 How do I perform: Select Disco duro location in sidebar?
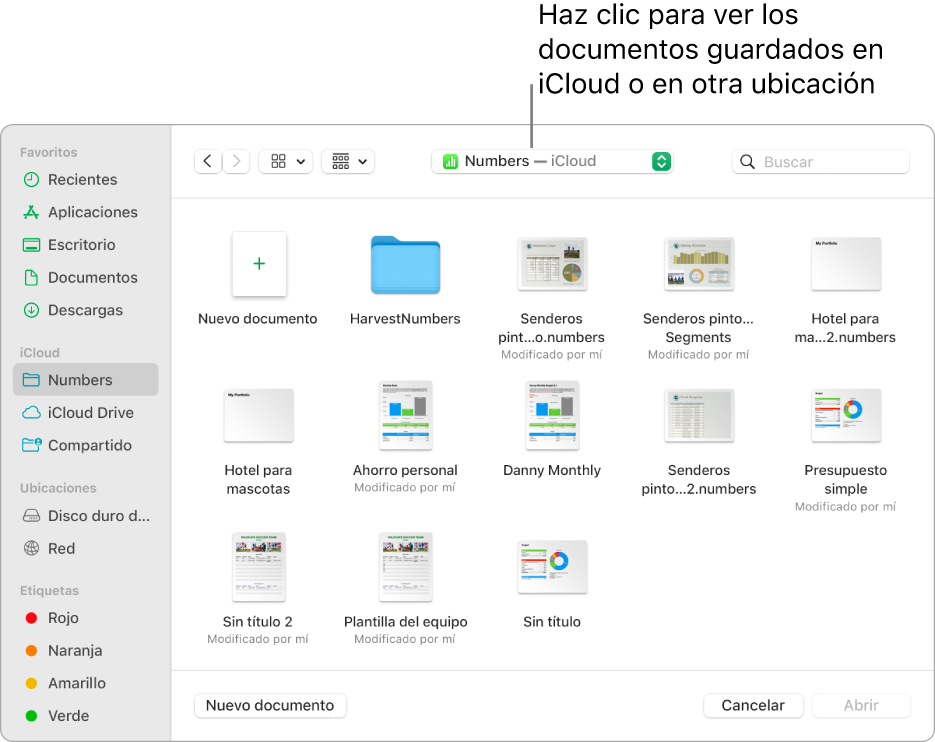(85, 516)
